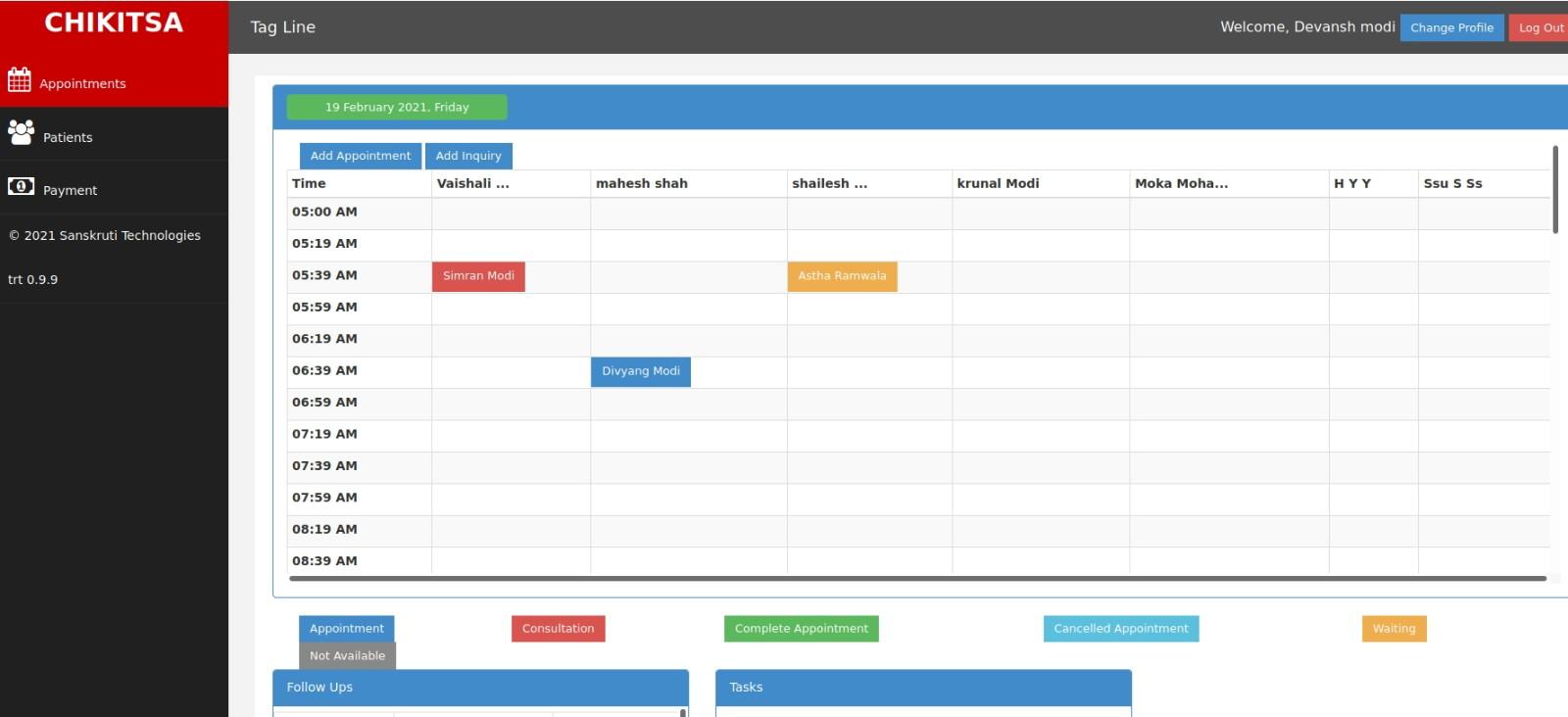The height and width of the screenshot is (717, 1568).
Task: Click the 05:19 AM time slot label
Action: coord(324,244)
